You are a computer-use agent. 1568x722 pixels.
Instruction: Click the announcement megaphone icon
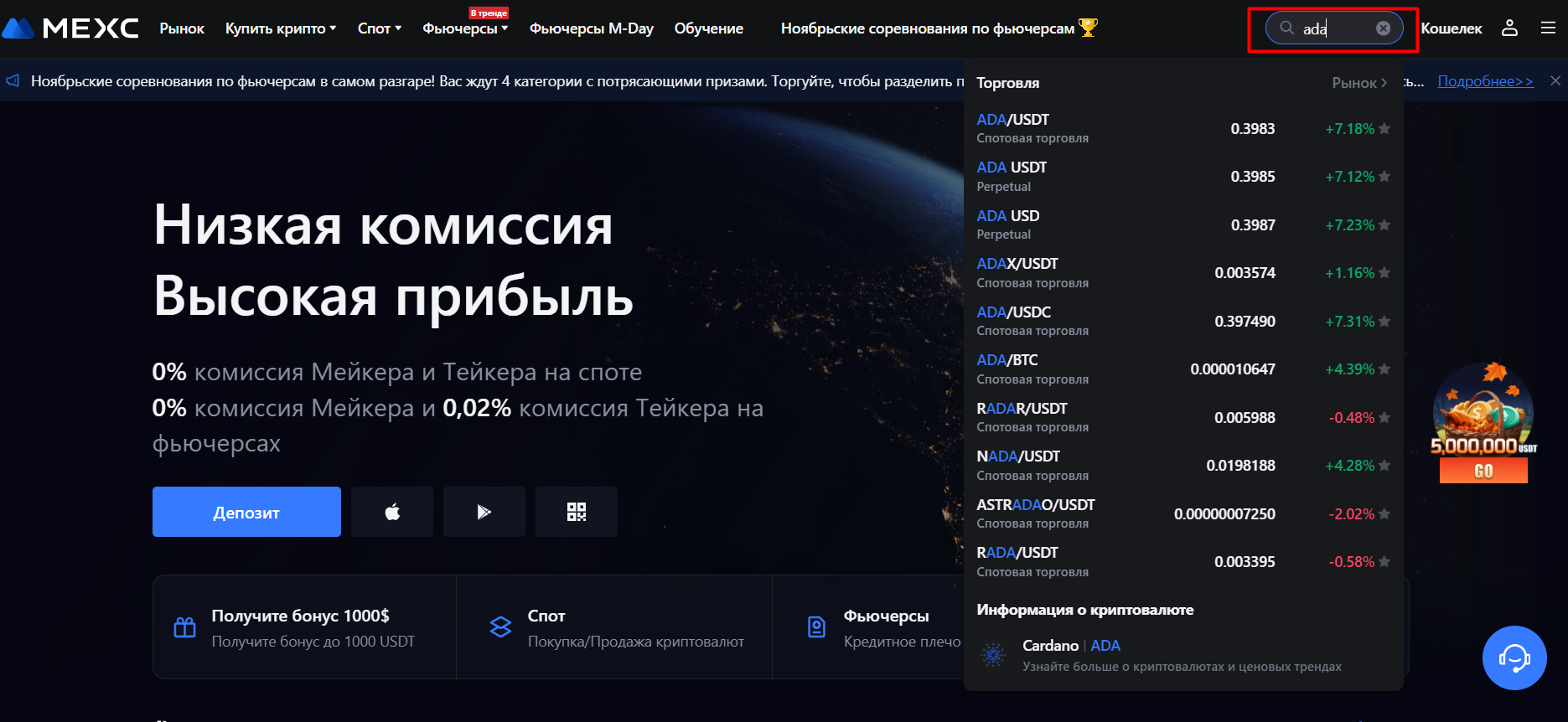coord(13,81)
